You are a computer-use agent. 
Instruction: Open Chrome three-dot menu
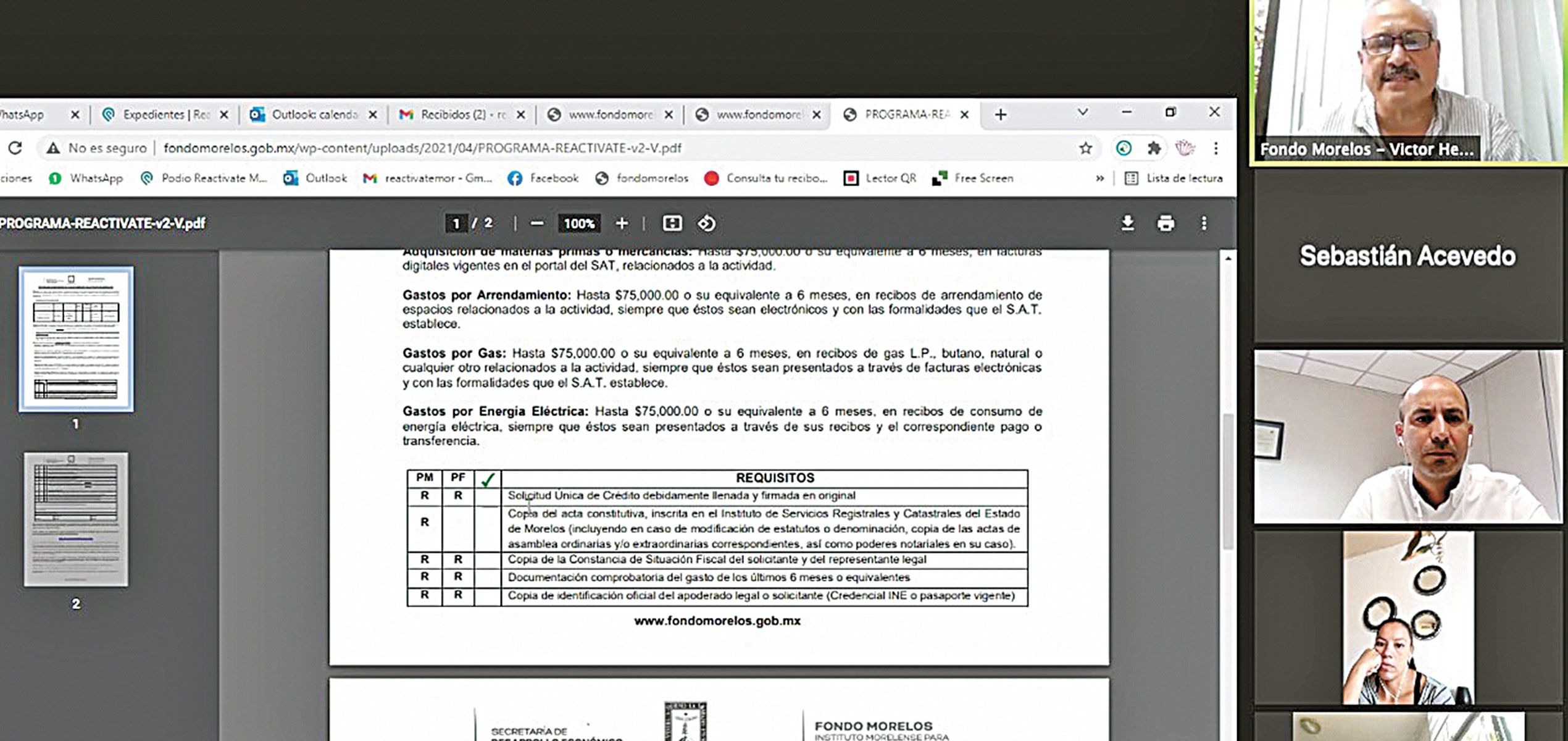pos(1216,148)
